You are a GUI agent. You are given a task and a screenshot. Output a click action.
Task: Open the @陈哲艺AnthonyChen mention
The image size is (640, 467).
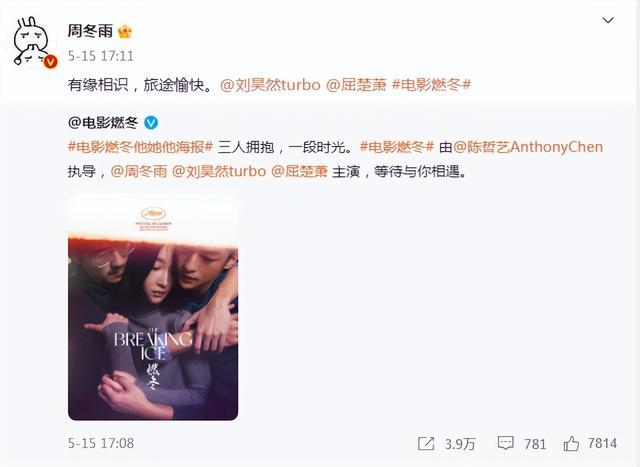(x=528, y=147)
